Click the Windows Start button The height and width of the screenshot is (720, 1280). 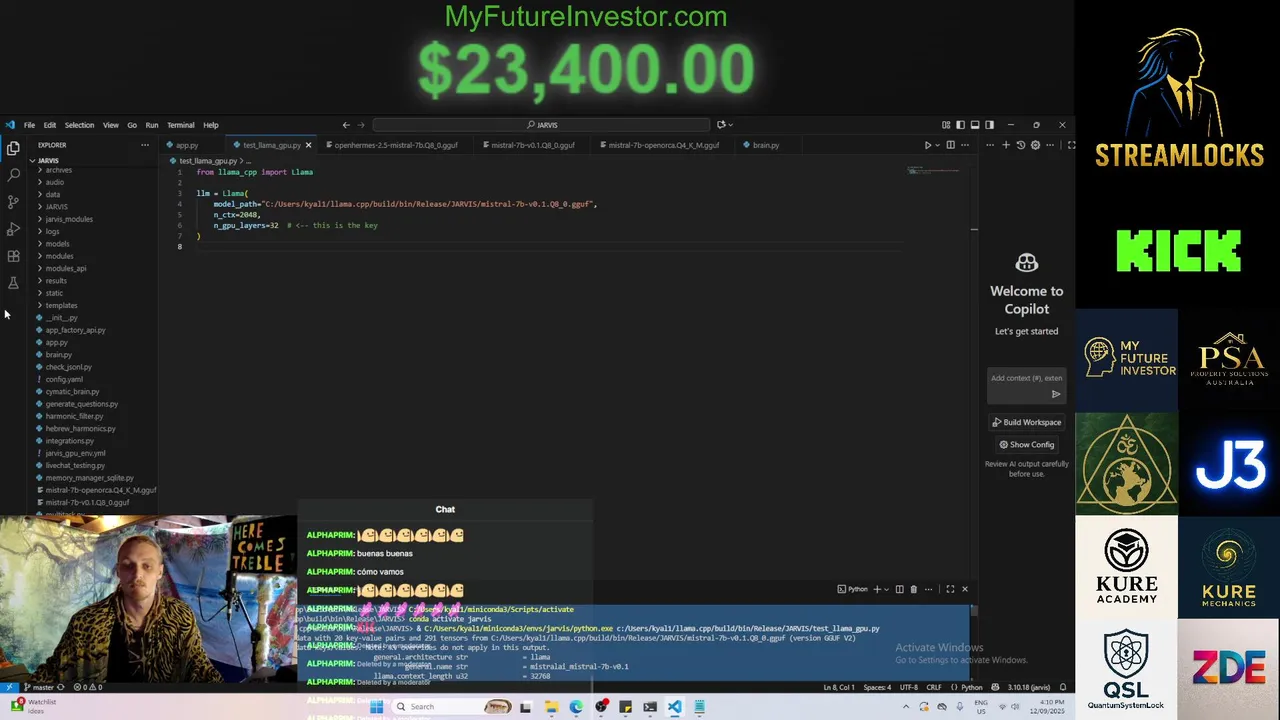click(376, 707)
